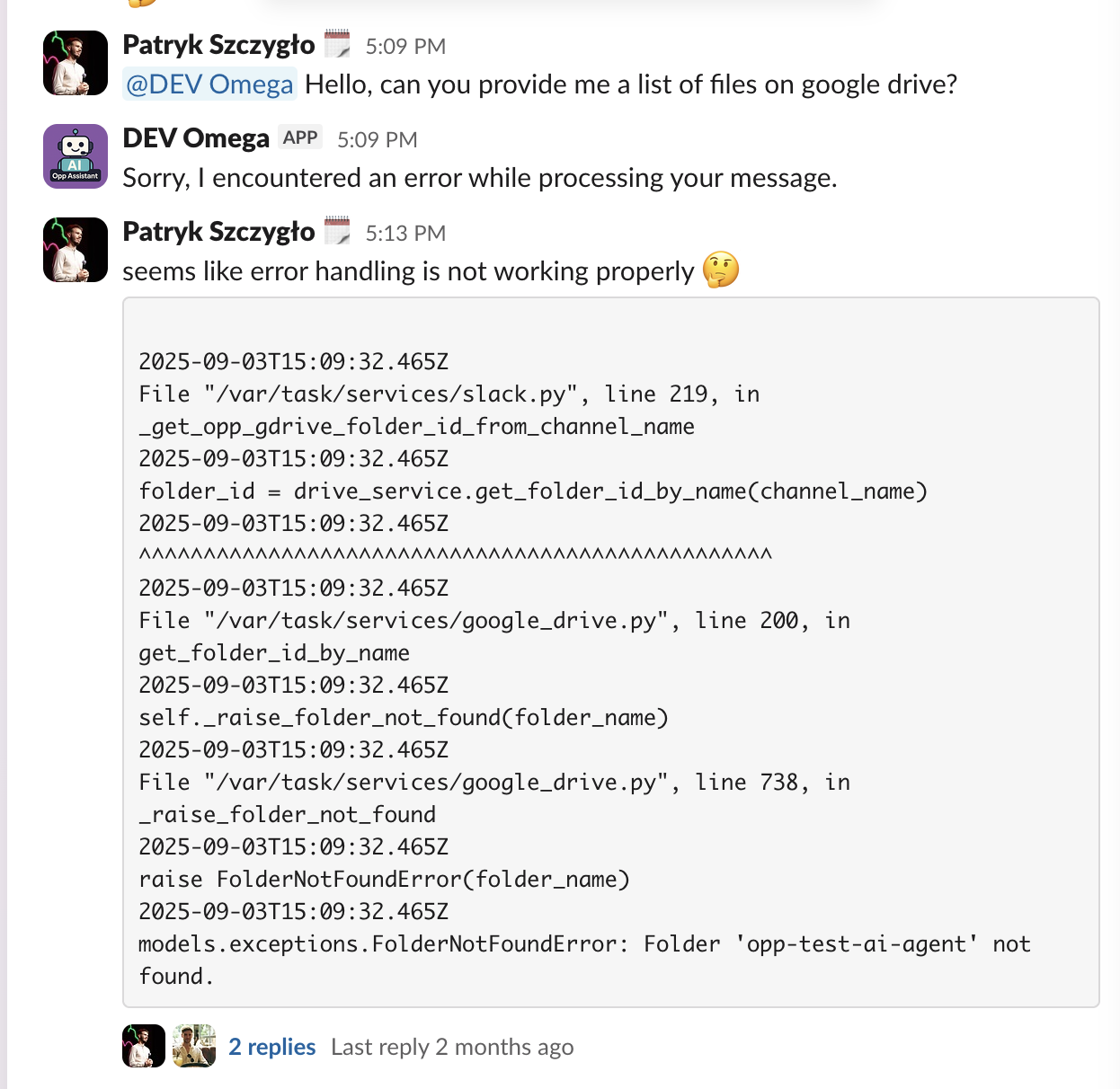Click the DEV Omega bot message timestamp

pyautogui.click(x=377, y=139)
